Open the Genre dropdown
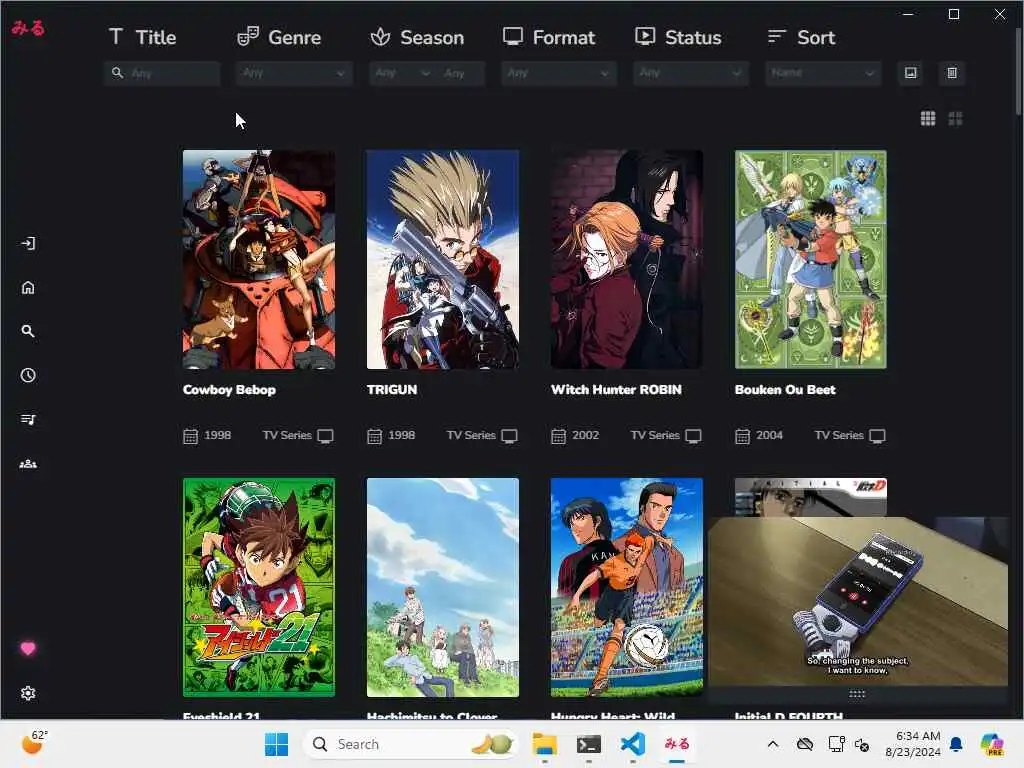Viewport: 1024px width, 768px height. point(294,73)
